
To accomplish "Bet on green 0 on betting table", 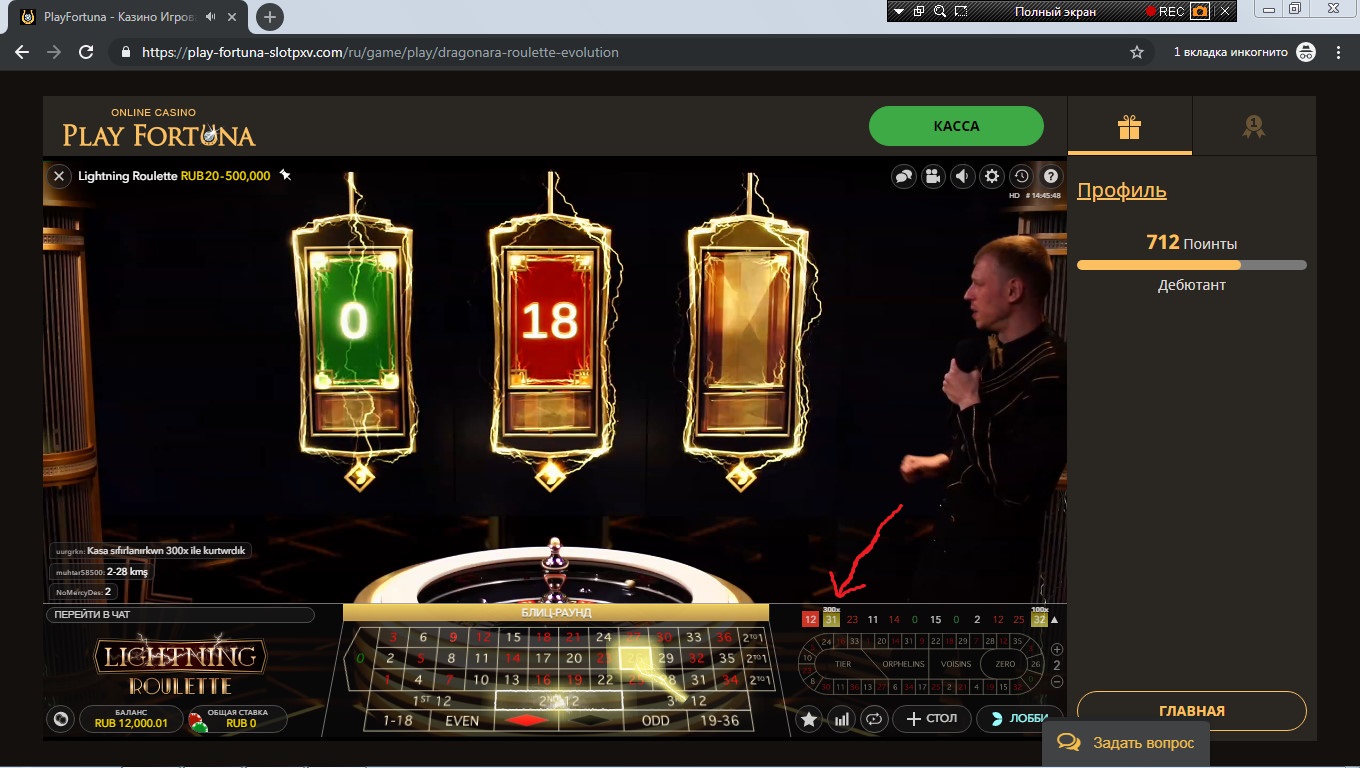I will [359, 658].
